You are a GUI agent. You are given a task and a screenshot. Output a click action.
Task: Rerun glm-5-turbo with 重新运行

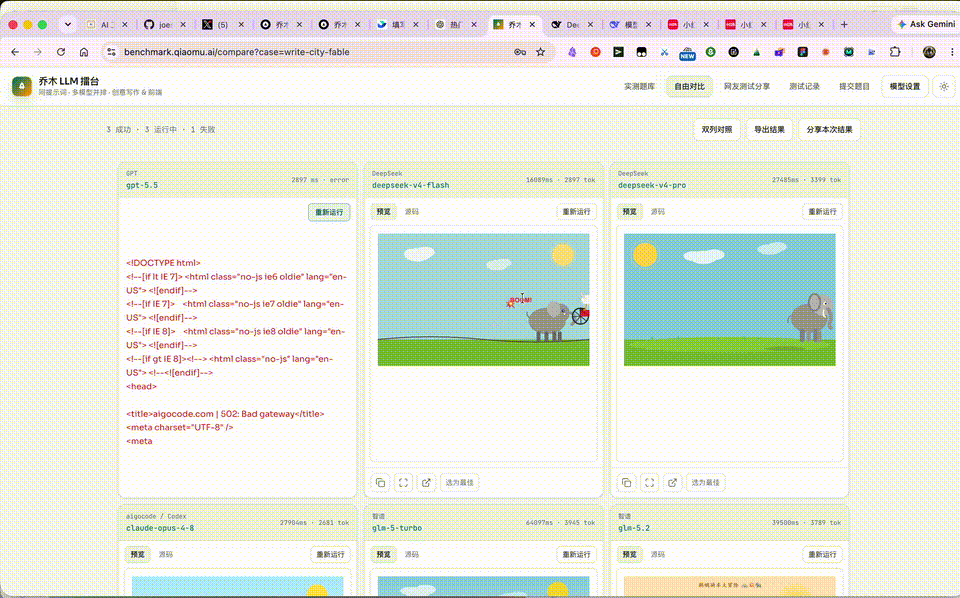(576, 555)
